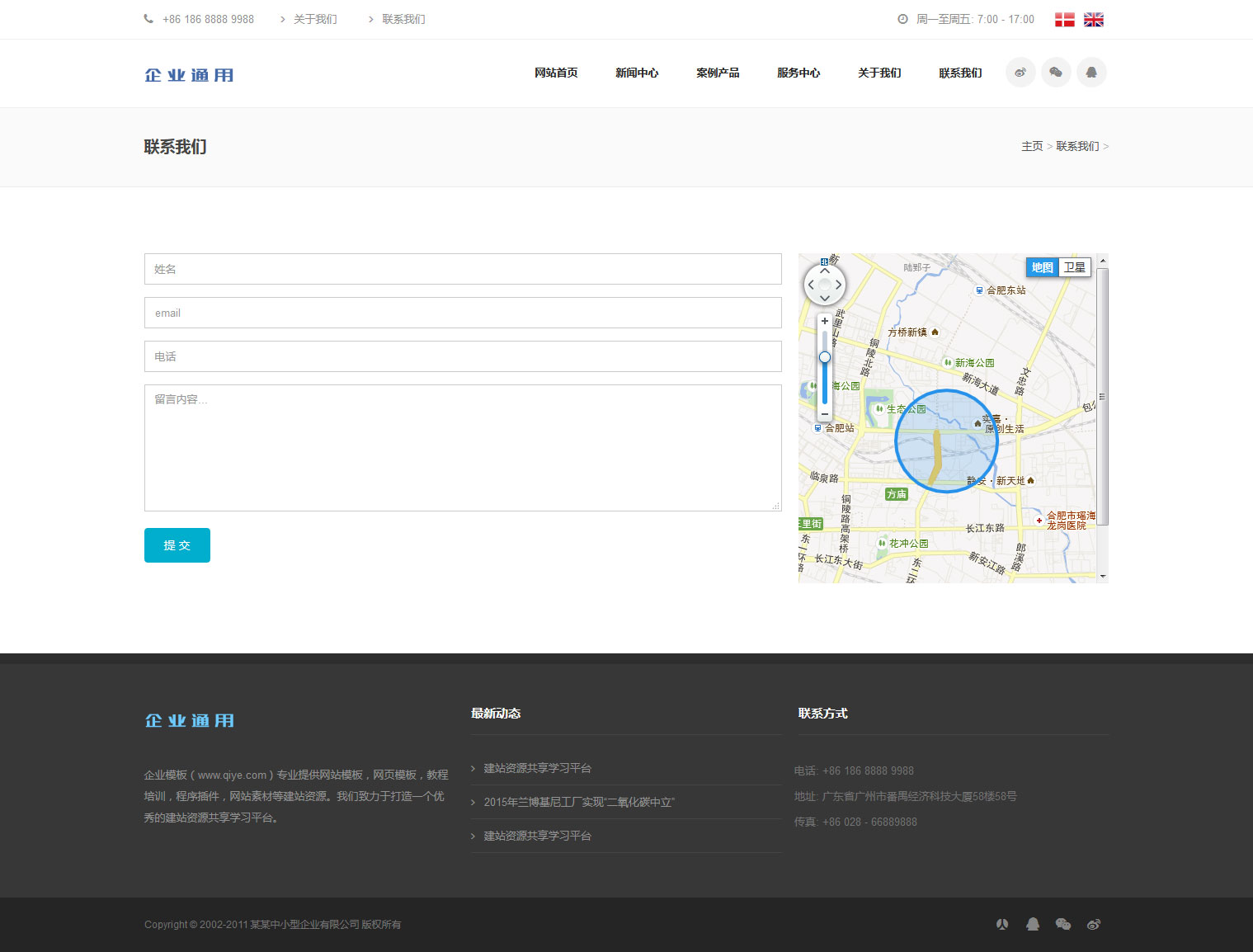This screenshot has width=1253, height=952.
Task: Select the Danish flag language icon
Action: (1064, 20)
